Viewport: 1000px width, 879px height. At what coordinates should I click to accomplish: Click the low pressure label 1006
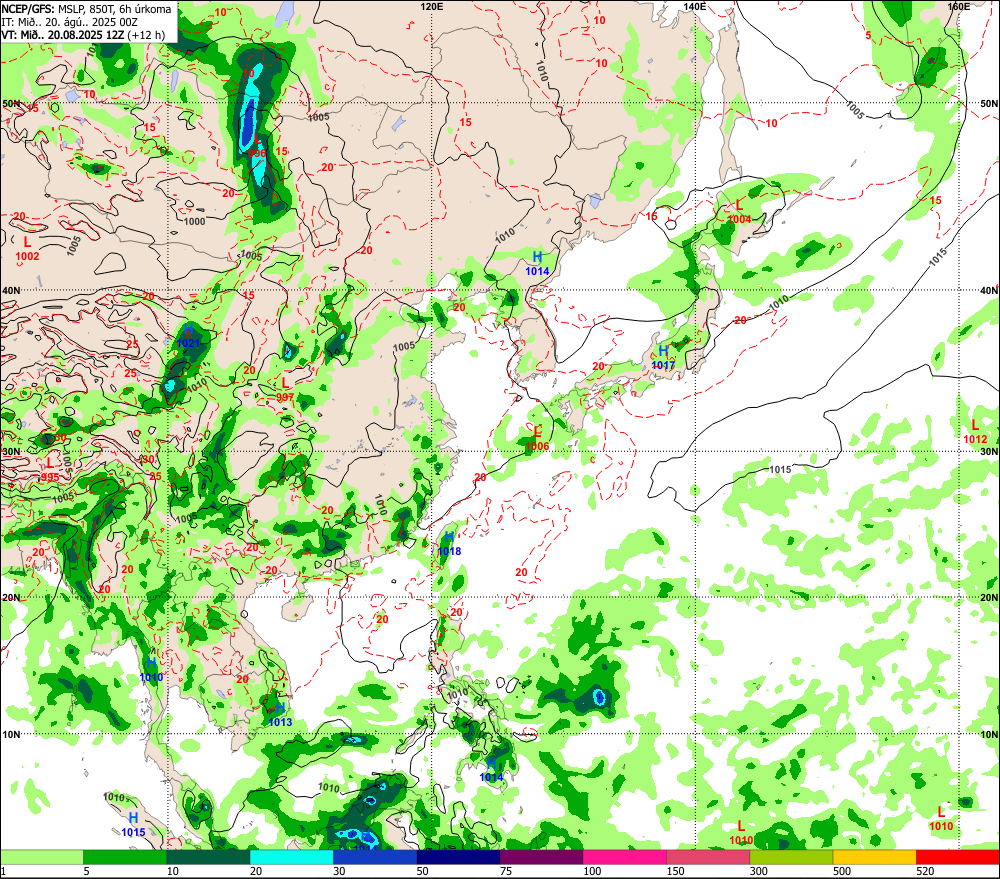point(537,446)
